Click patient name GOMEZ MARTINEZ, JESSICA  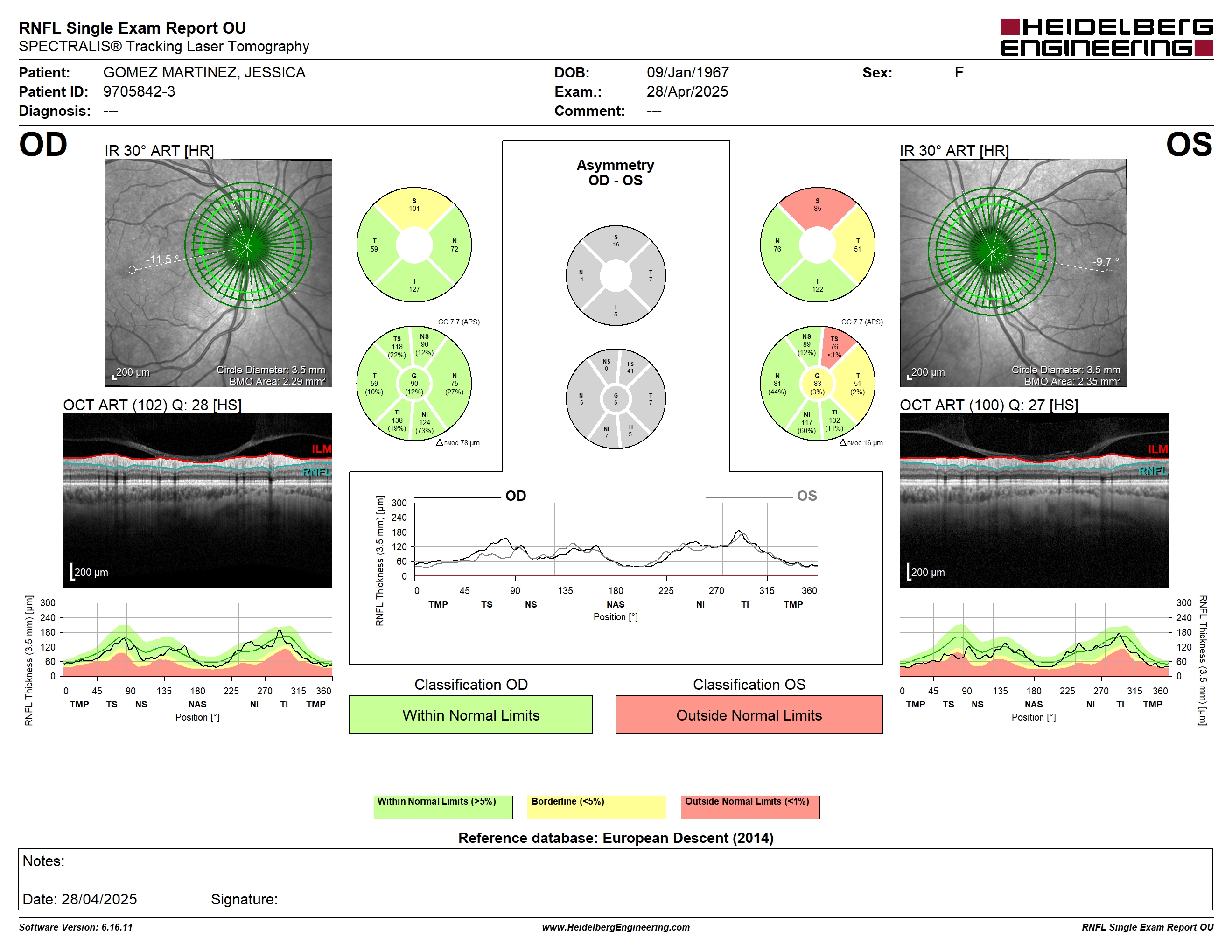pos(204,73)
